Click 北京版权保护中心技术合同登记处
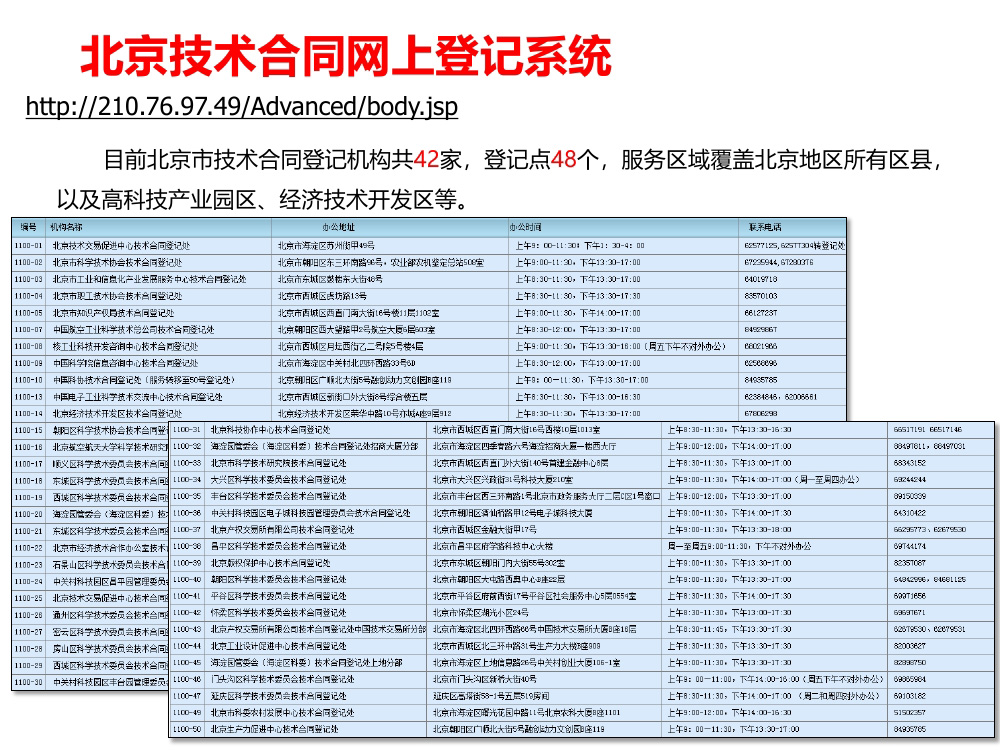The height and width of the screenshot is (750, 1000). 270,563
